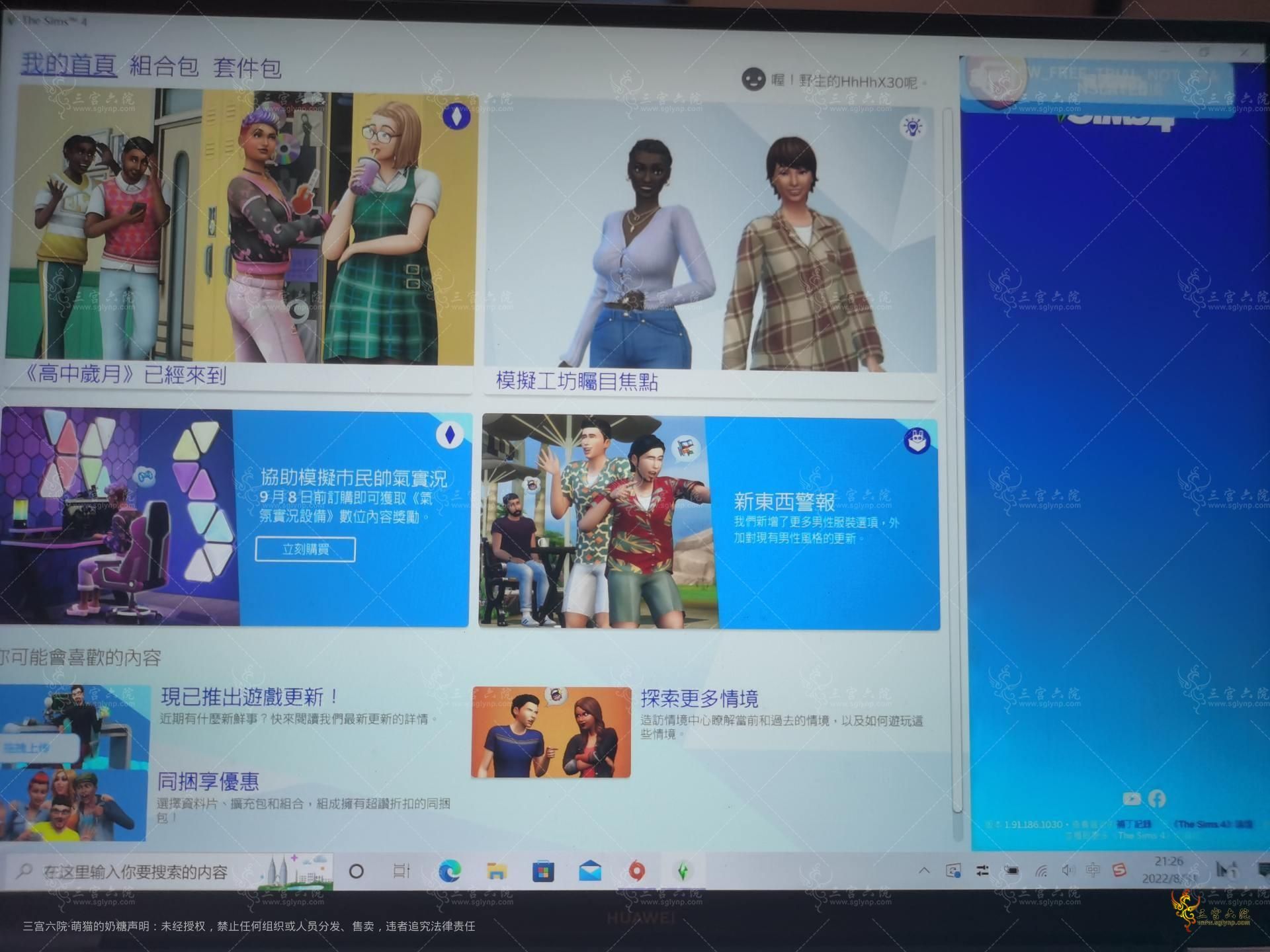Click the scenarios thumbnail with two arguing Sims
Viewport: 1270px width, 952px height.
coord(551,731)
